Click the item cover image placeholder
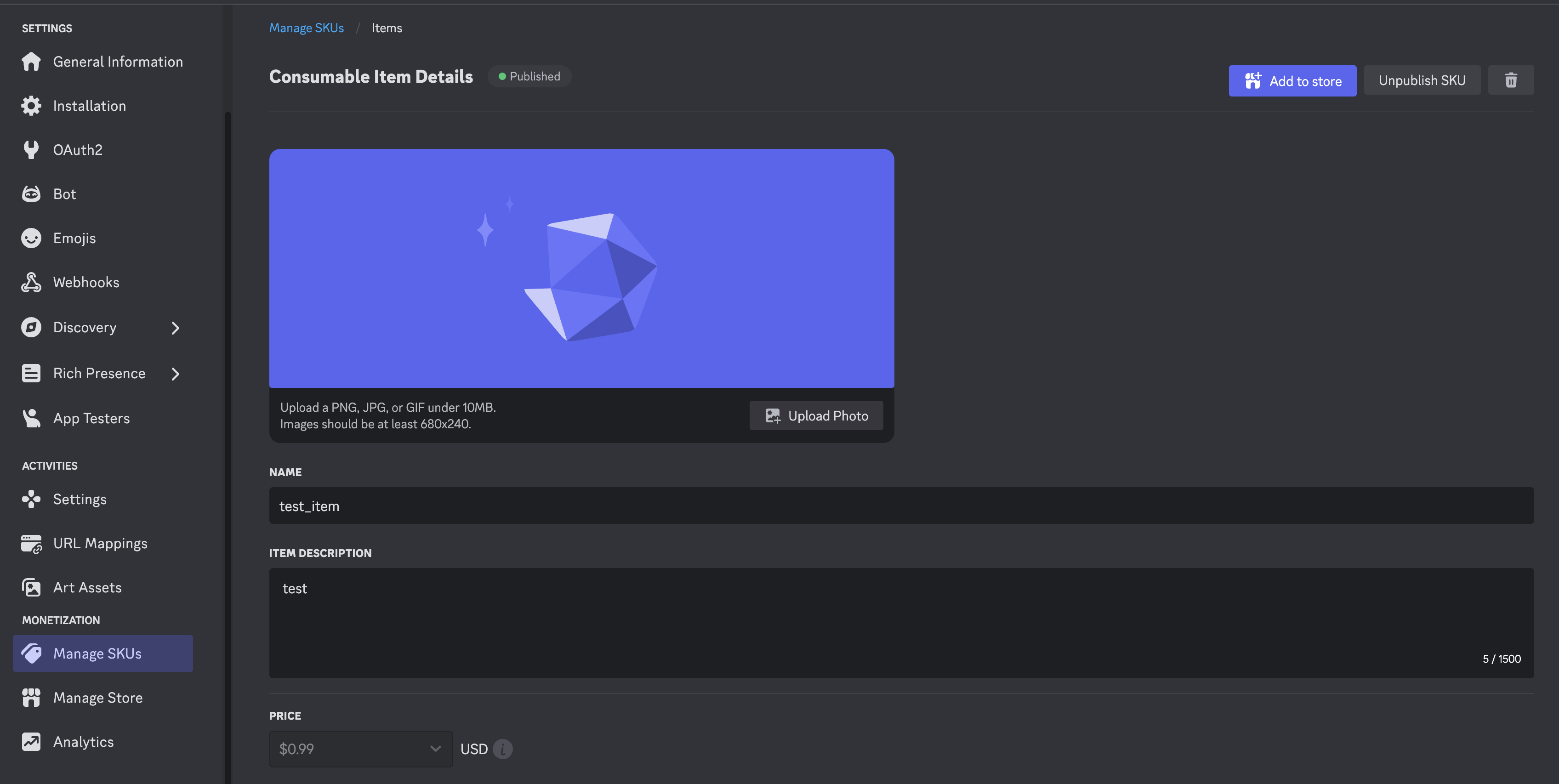This screenshot has height=784, width=1559. (581, 268)
